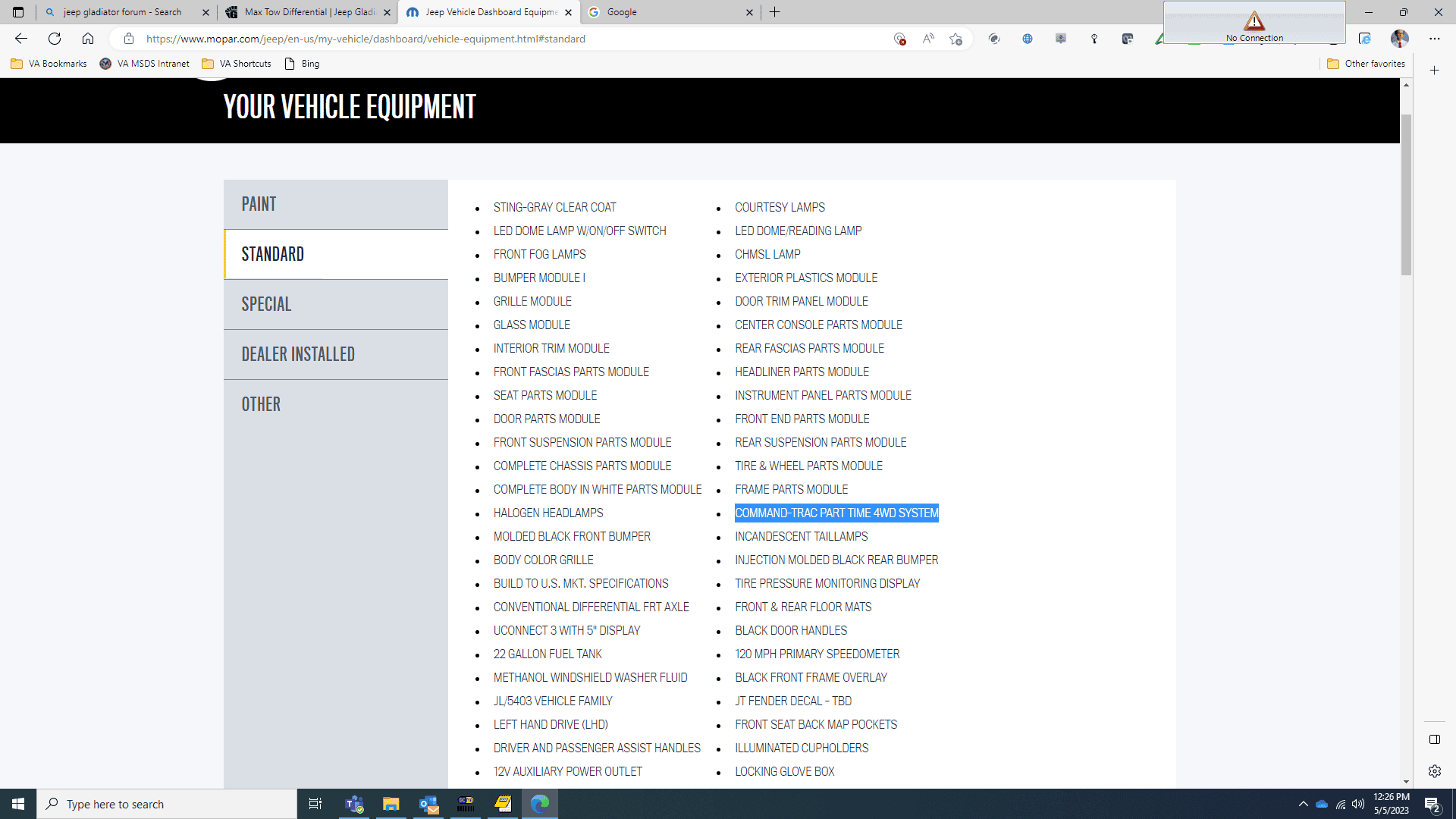Open the volume control in system tray
1456x819 pixels.
1358,804
